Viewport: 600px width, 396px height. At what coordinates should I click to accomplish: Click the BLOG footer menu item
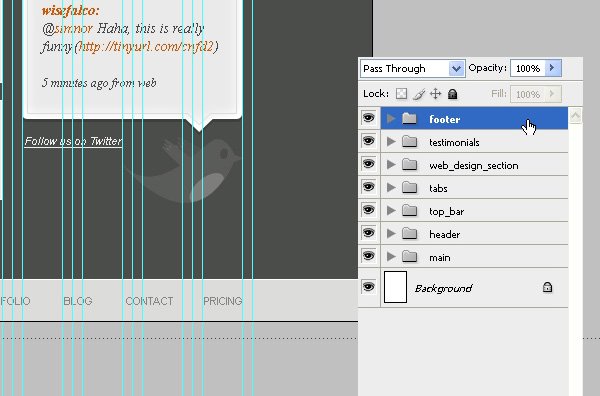click(78, 301)
